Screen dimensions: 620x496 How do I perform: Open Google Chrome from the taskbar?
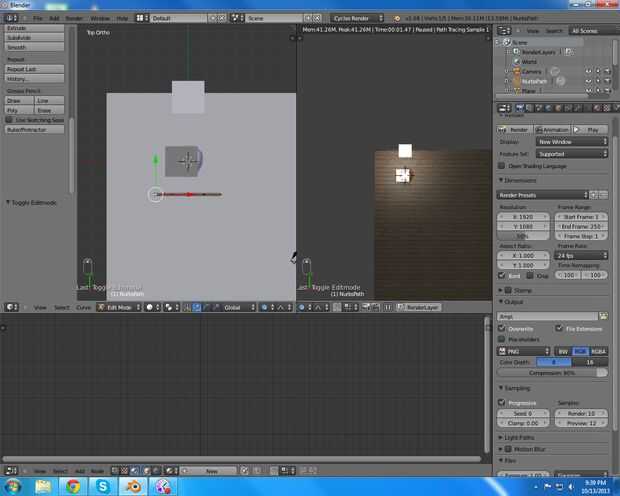(73, 486)
